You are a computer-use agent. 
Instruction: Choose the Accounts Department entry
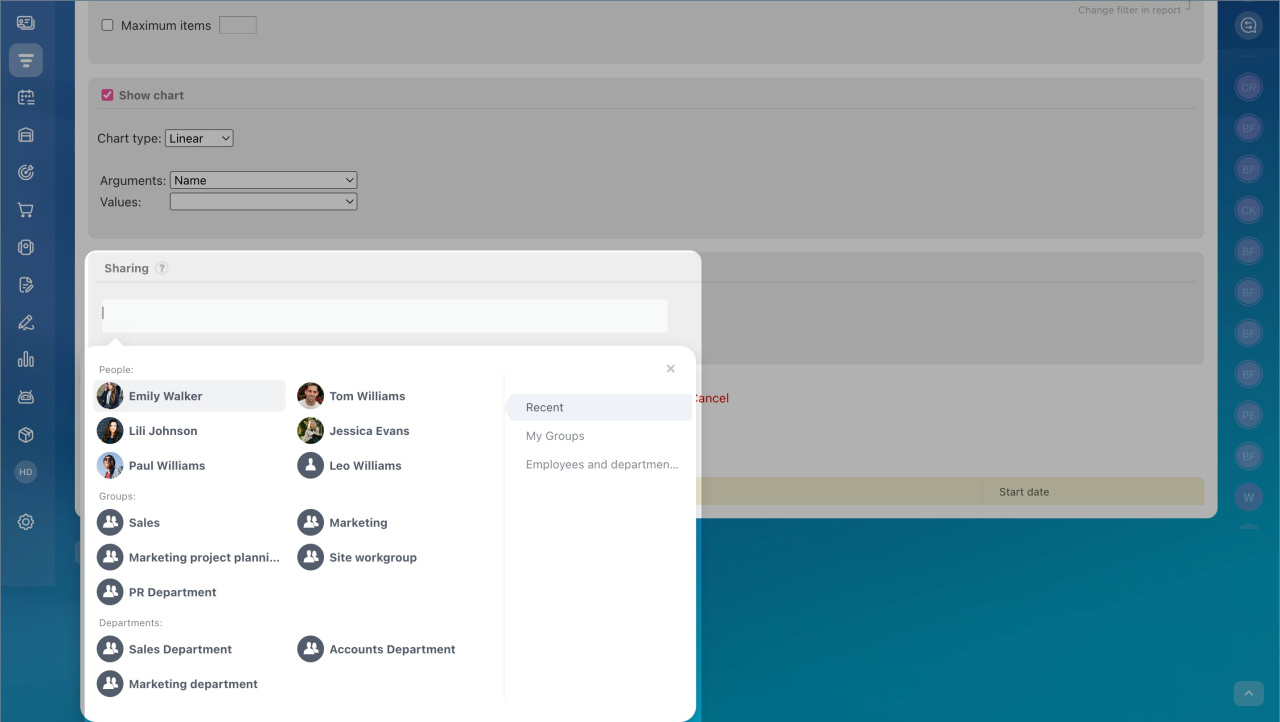coord(391,649)
